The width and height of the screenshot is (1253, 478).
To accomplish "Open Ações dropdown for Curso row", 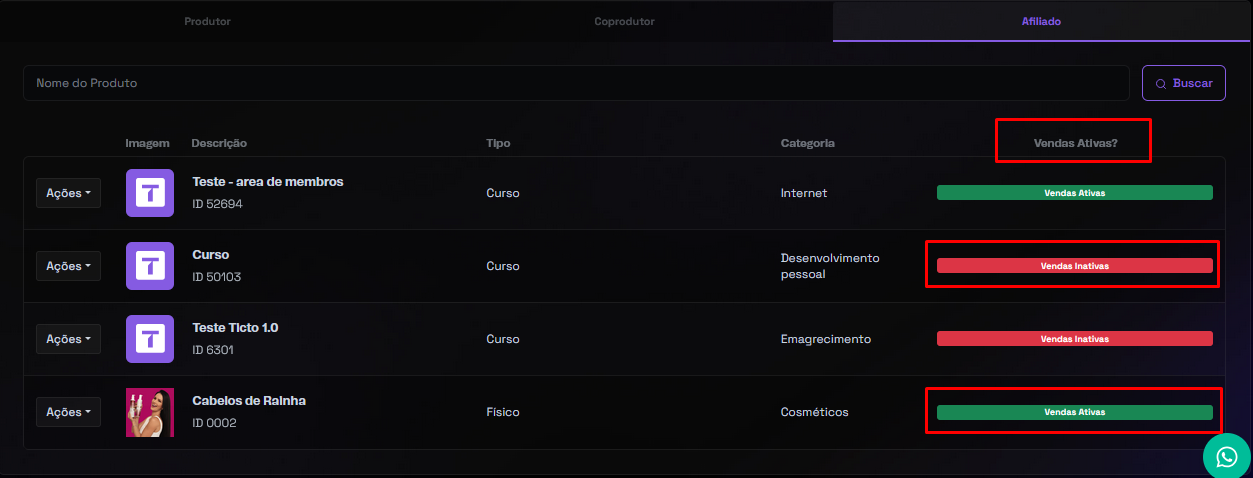I will pos(68,266).
